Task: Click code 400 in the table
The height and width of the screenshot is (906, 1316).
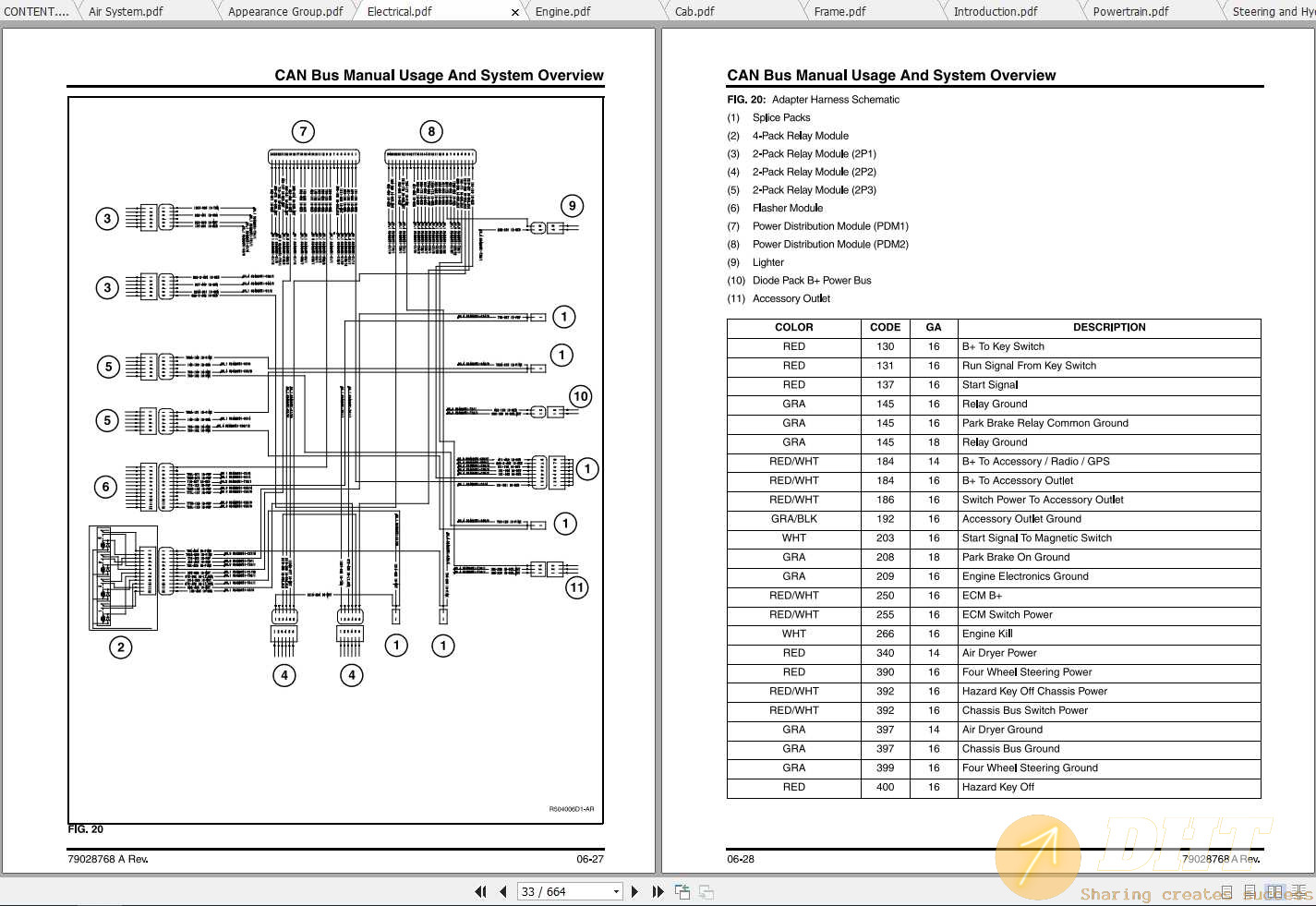Action: point(885,787)
